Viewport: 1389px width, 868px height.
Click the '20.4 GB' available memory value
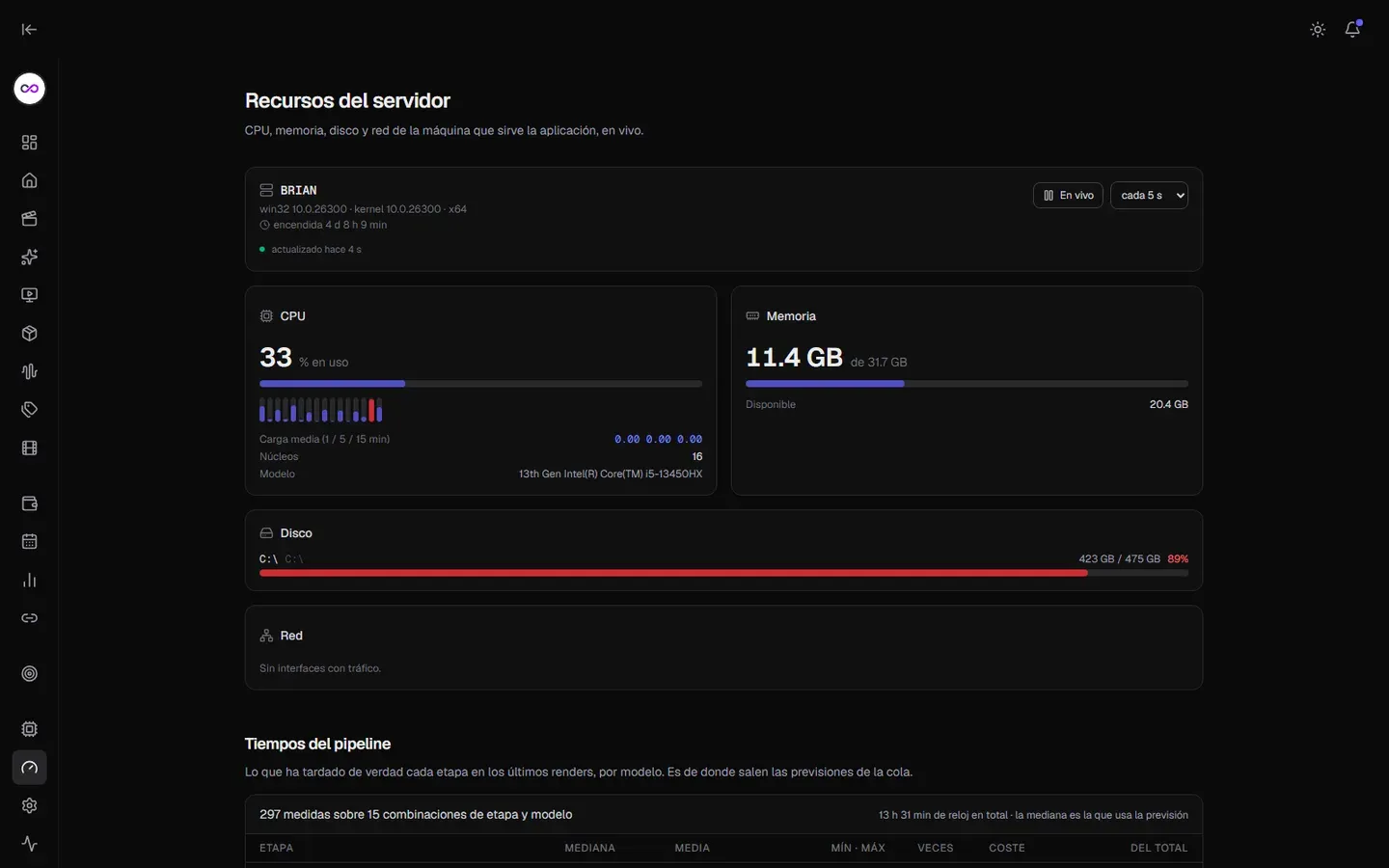(x=1169, y=405)
